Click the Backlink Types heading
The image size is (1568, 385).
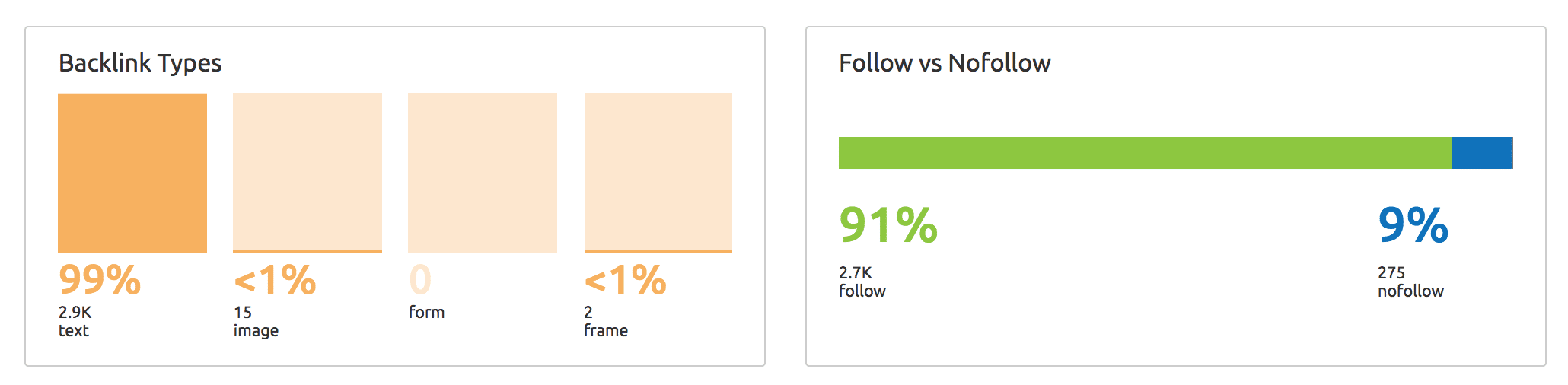[x=140, y=63]
